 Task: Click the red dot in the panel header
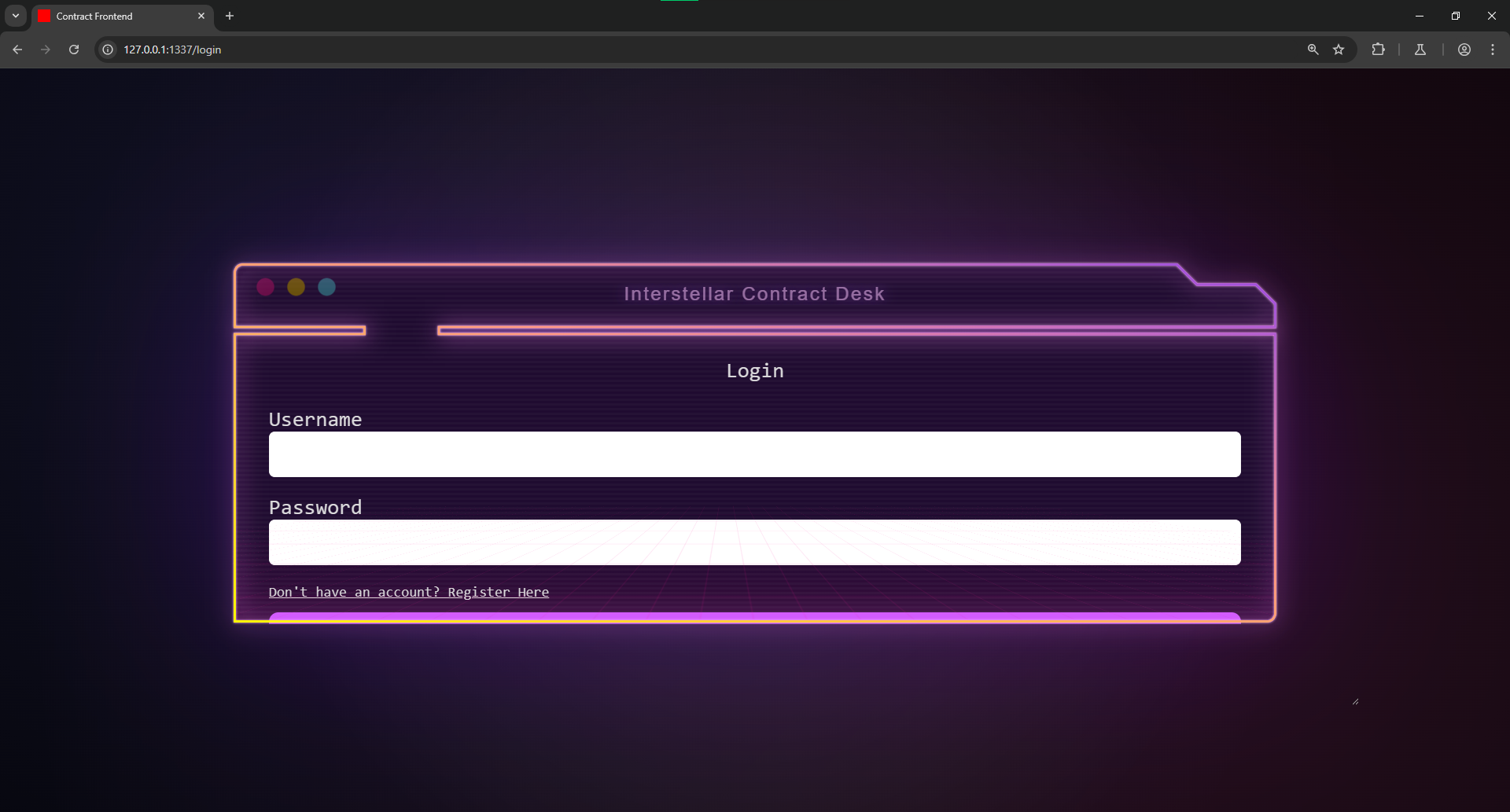(x=266, y=287)
